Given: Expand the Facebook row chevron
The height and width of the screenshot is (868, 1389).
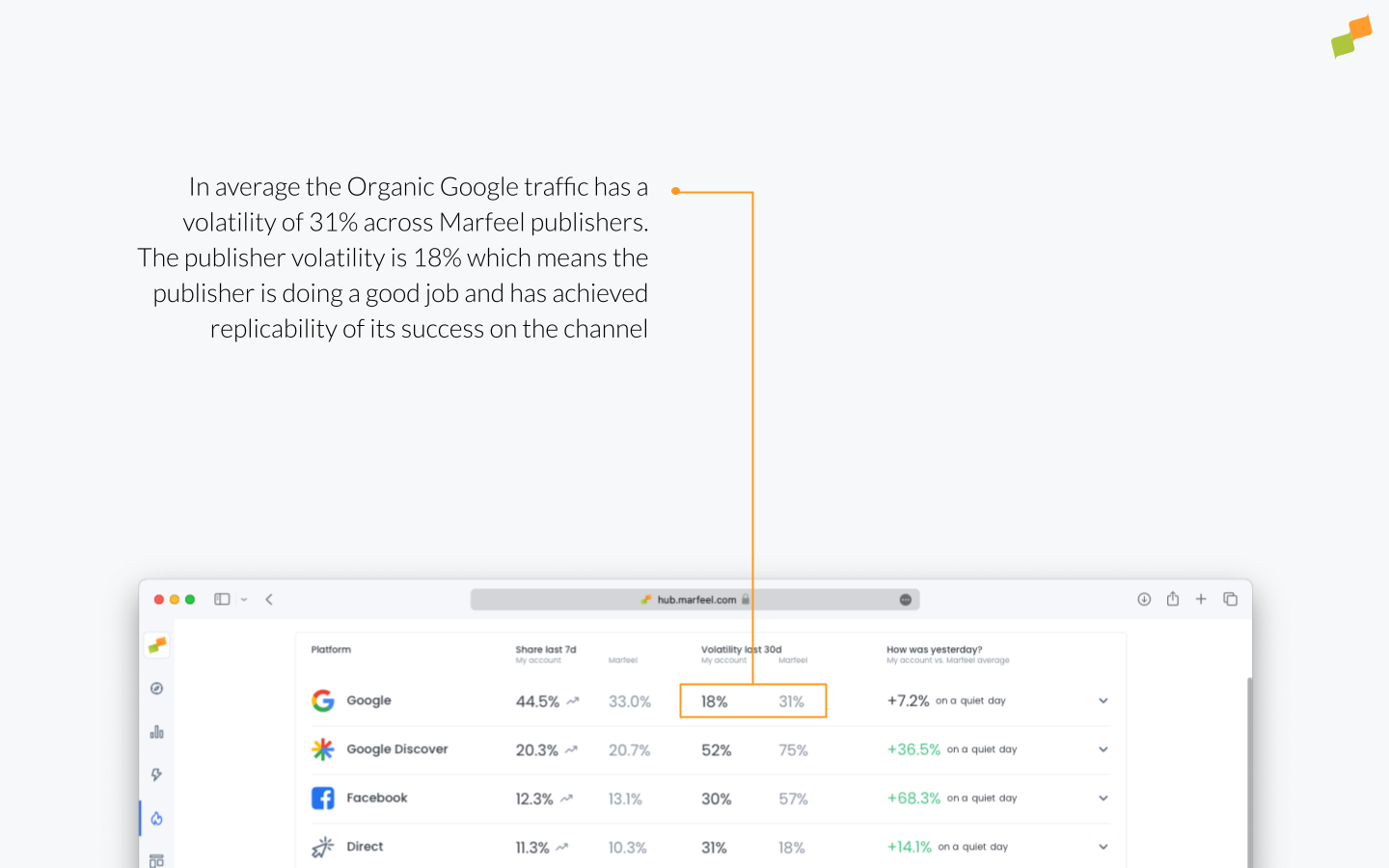Looking at the screenshot, I should point(1103,799).
